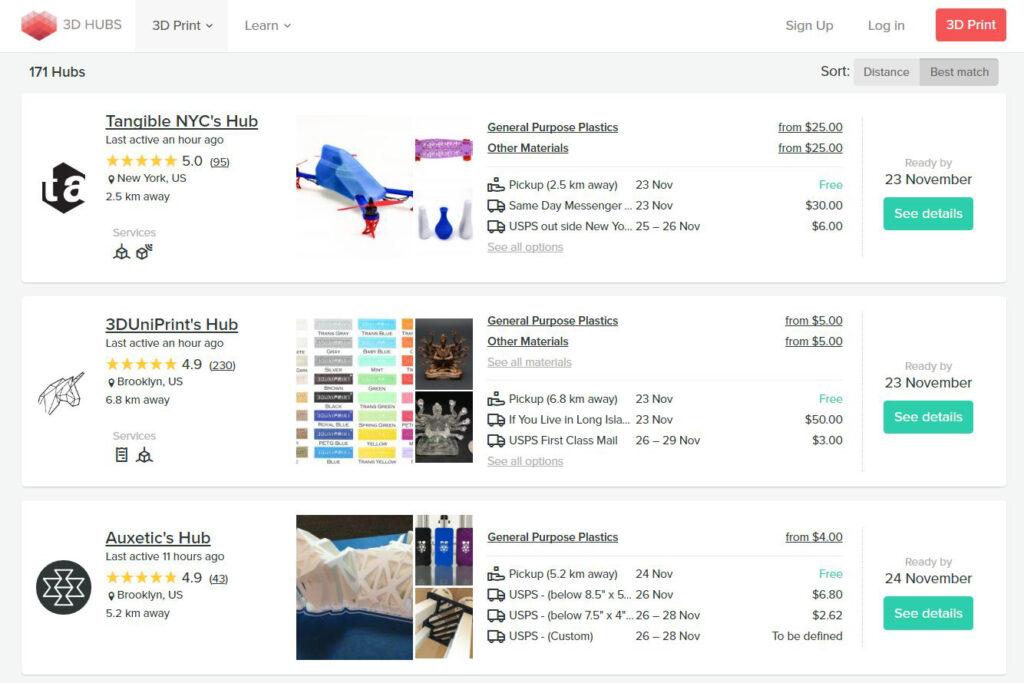Click the 3D Hubs logo icon
Screen dimensions: 1024x683
39,25
